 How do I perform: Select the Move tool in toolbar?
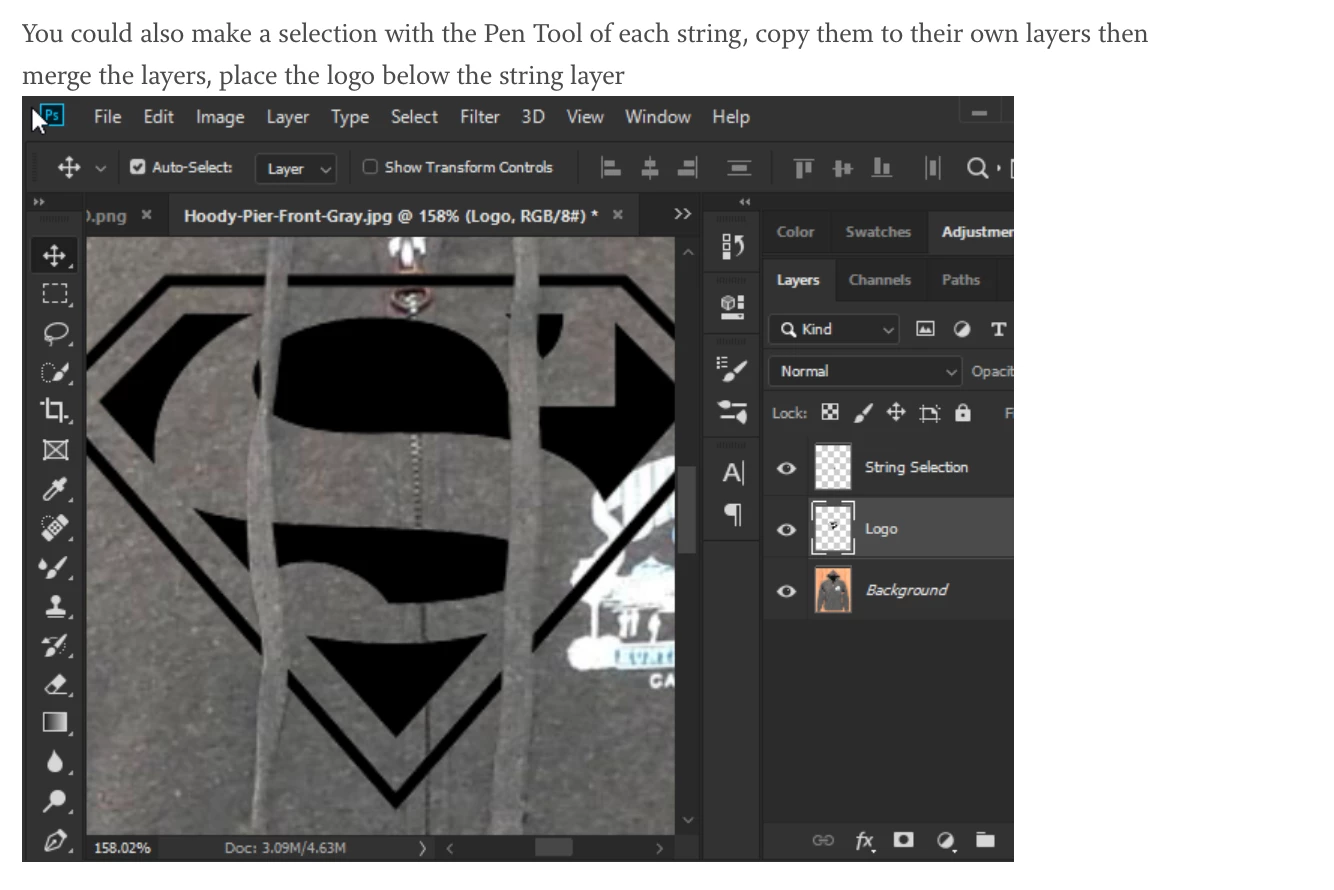pos(54,255)
